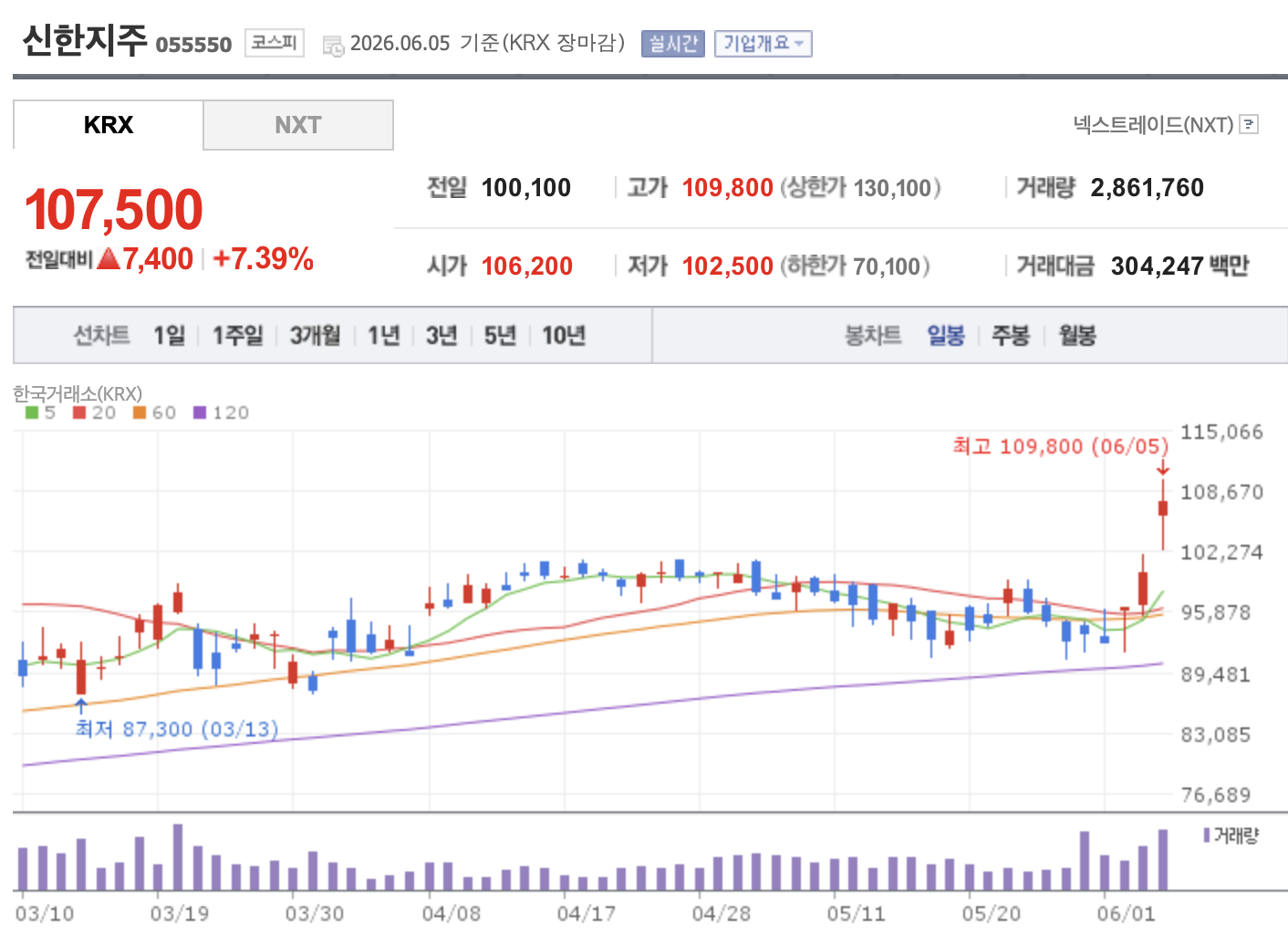The image size is (1288, 940).
Task: Click the orange 60-day moving average swatch
Action: pos(140,413)
